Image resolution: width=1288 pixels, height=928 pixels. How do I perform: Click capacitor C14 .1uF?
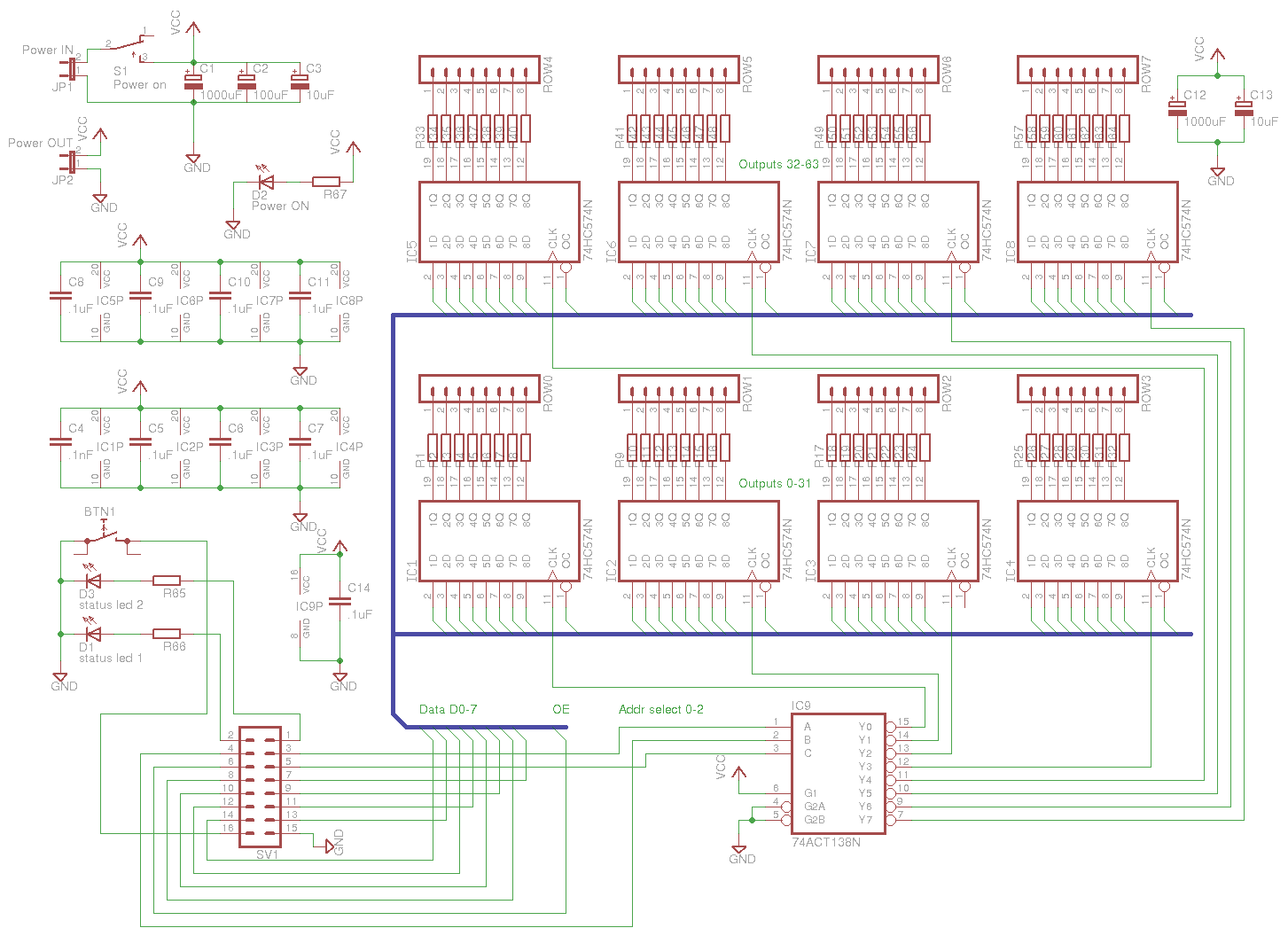pyautogui.click(x=340, y=601)
